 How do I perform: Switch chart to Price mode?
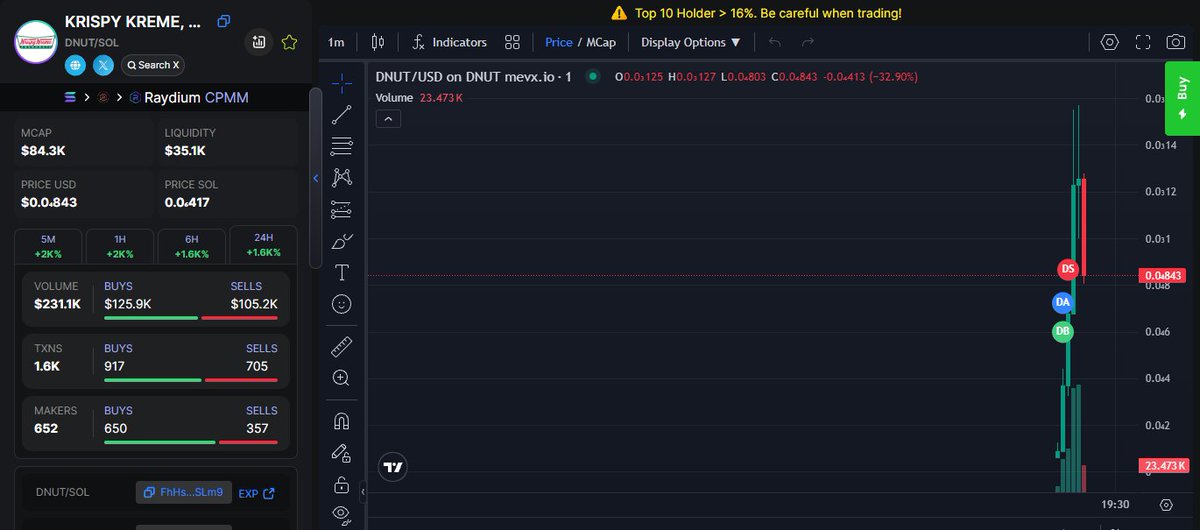pos(559,42)
